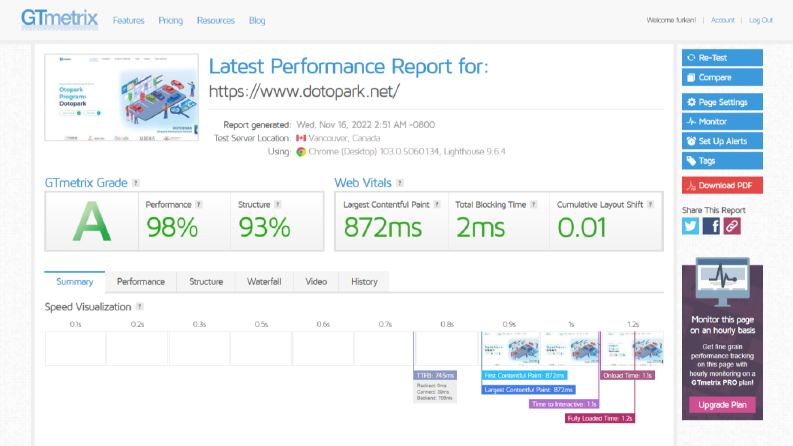Image resolution: width=793 pixels, height=446 pixels.
Task: Click the TTFB 745ms marker
Action: point(435,375)
